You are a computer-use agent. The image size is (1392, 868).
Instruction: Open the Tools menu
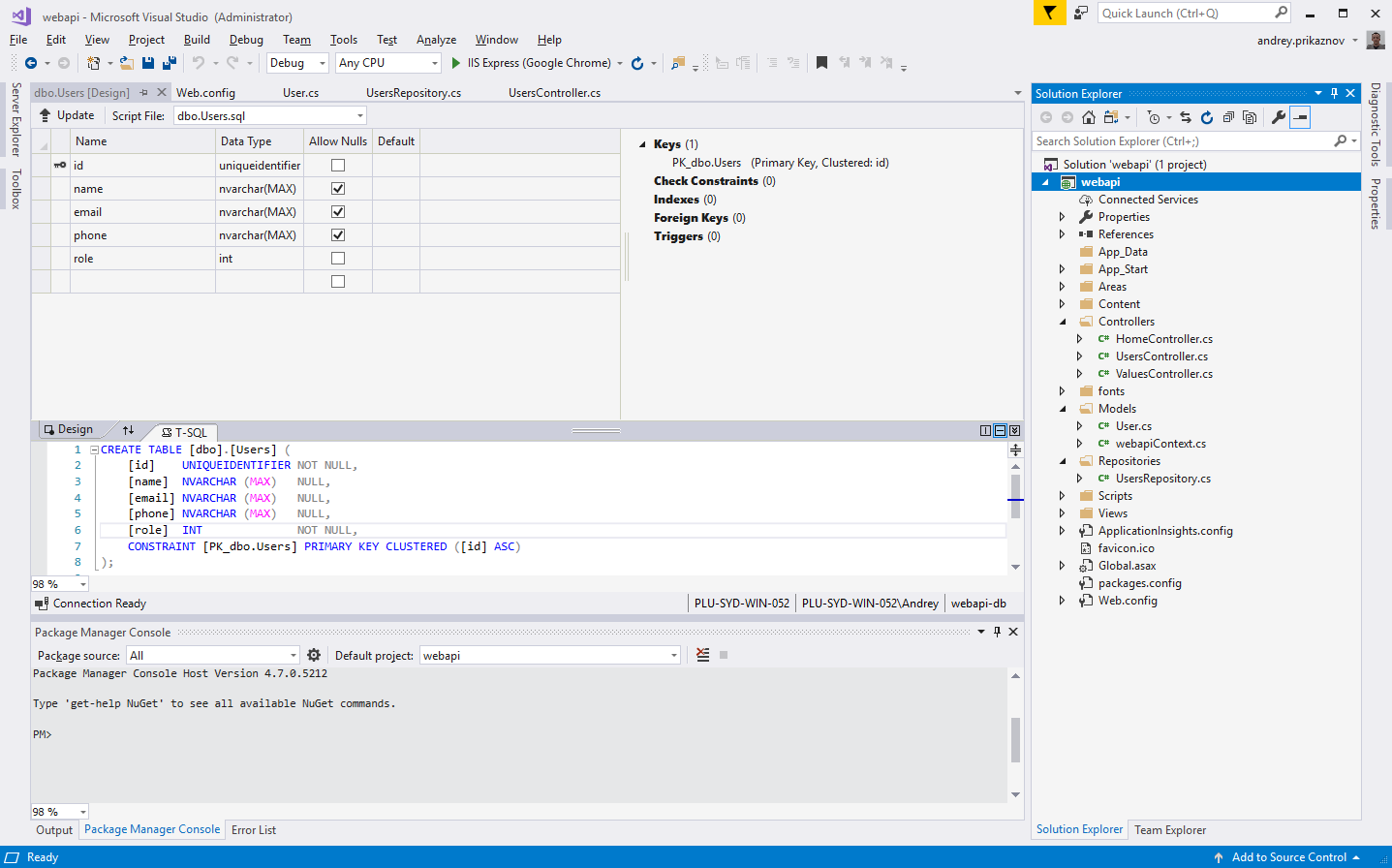pyautogui.click(x=344, y=40)
